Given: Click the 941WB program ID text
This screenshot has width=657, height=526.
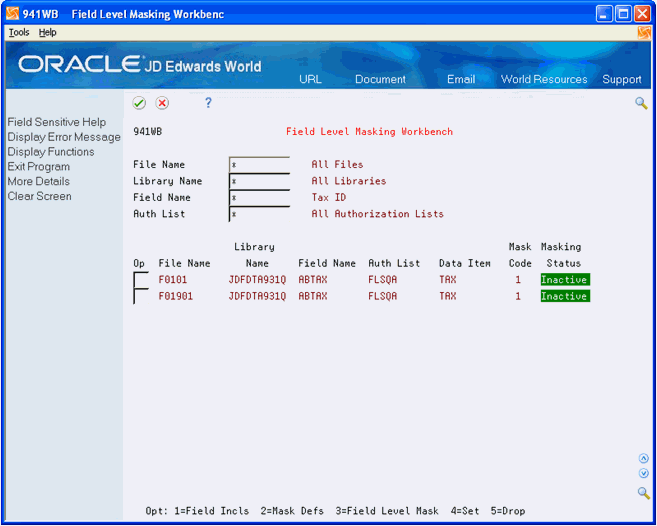Looking at the screenshot, I should click(147, 132).
